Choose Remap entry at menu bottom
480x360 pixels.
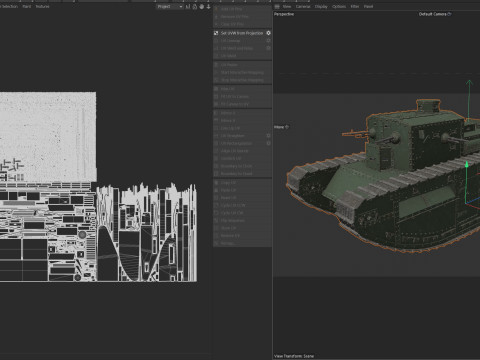pyautogui.click(x=242, y=243)
